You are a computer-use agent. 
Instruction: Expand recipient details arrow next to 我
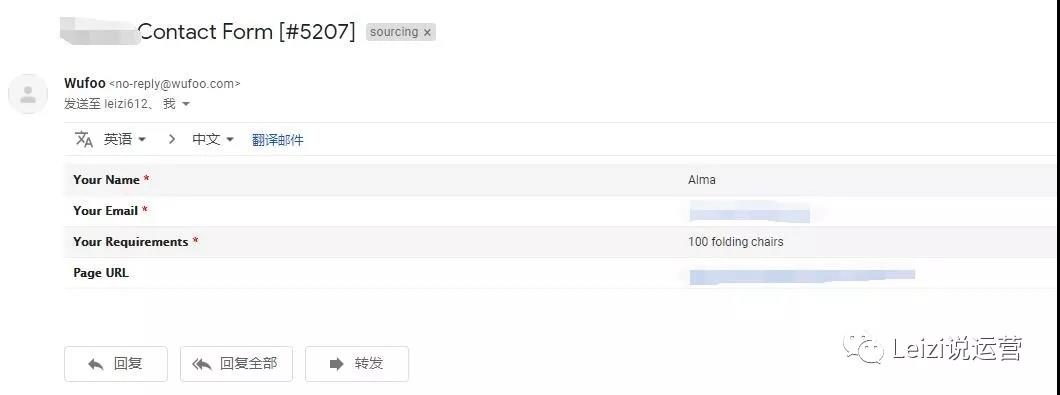point(186,104)
